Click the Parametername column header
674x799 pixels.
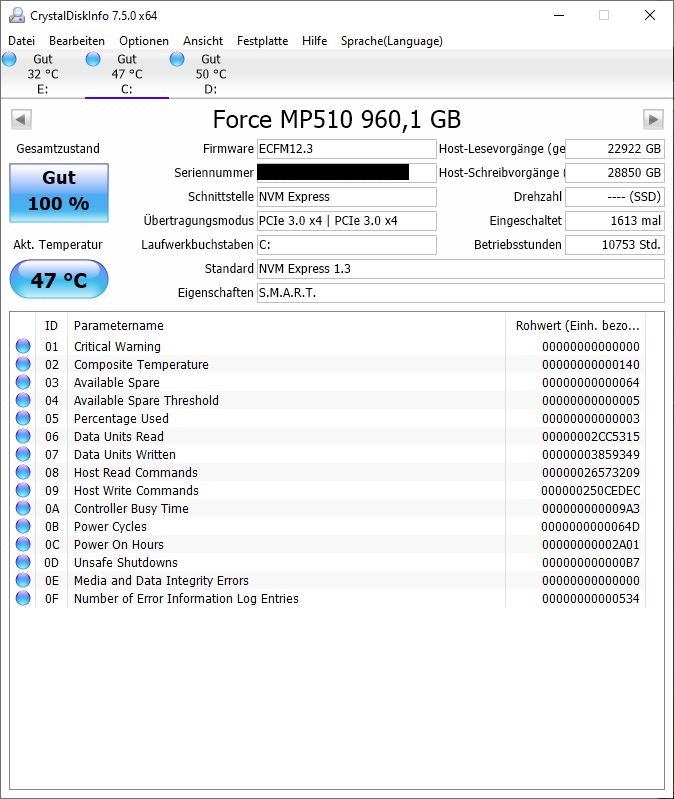click(x=286, y=326)
